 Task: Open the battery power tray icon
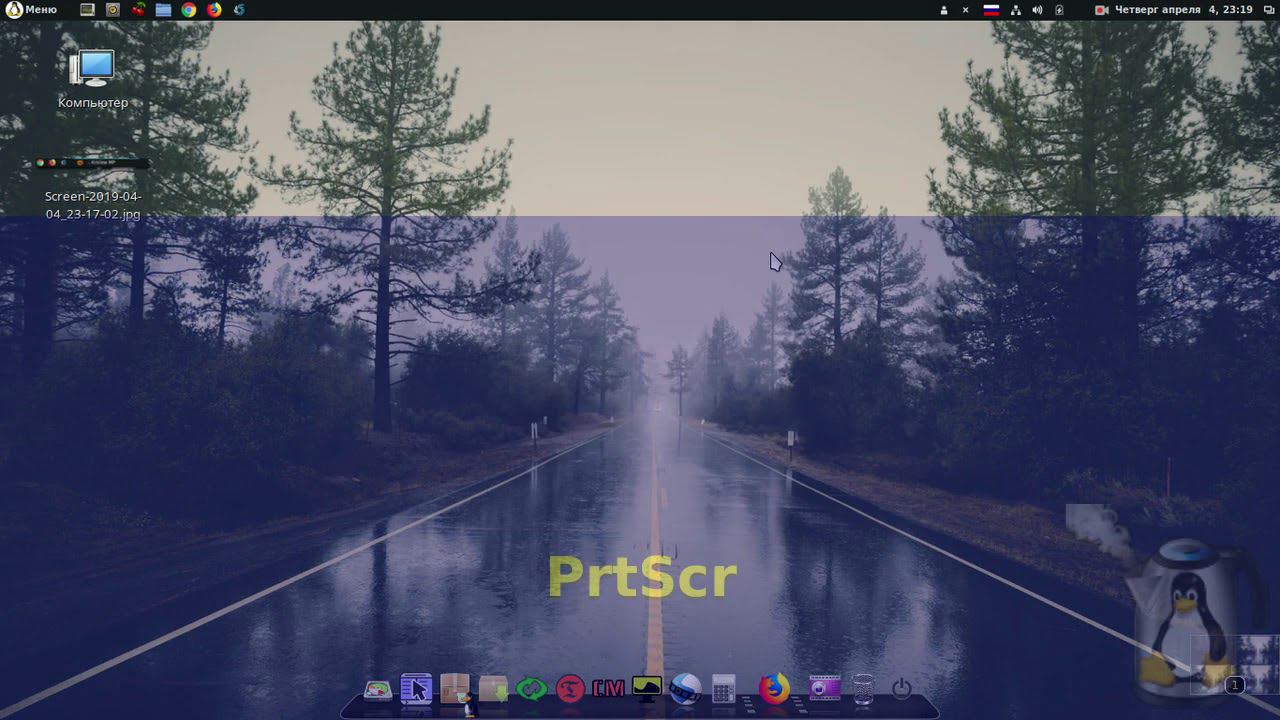tap(1059, 10)
